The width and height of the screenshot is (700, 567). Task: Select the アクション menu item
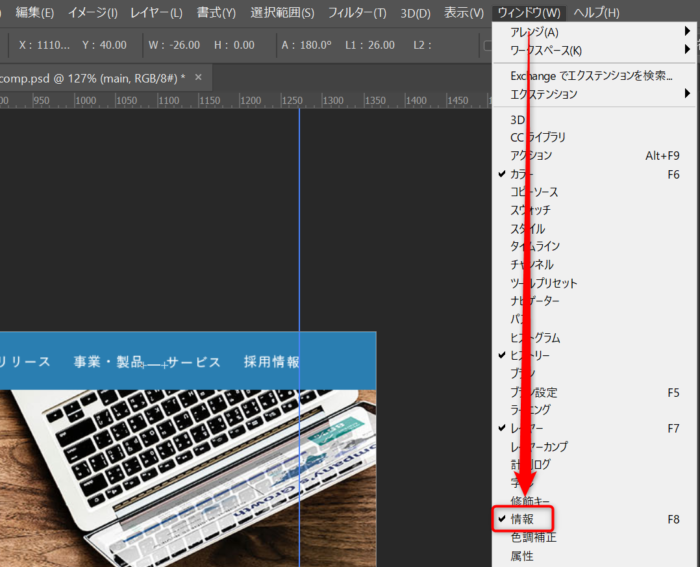[x=531, y=156]
